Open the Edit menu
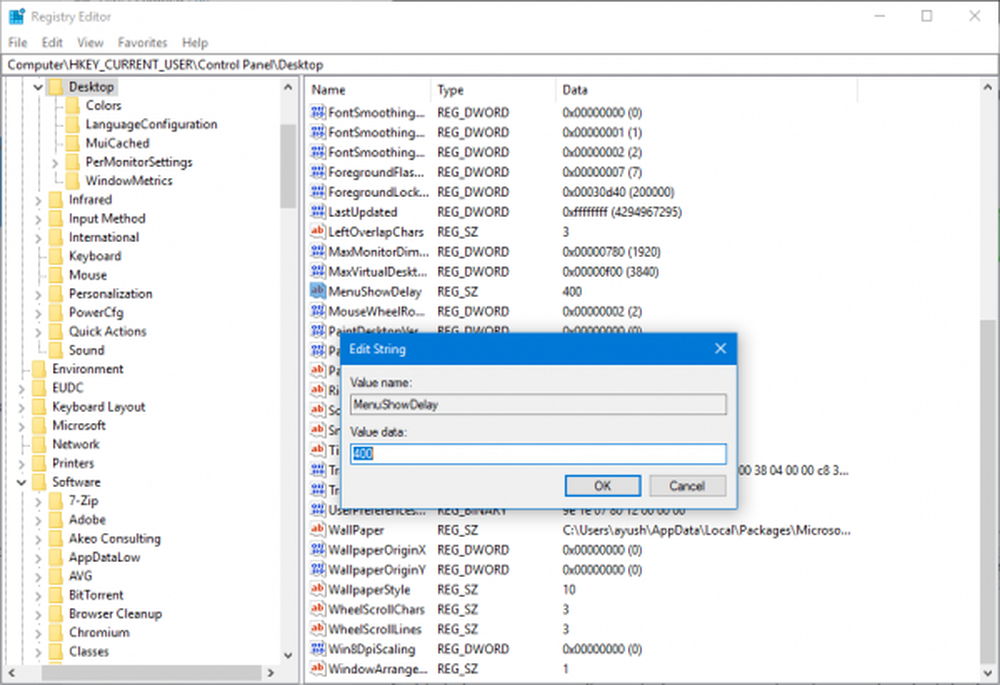The height and width of the screenshot is (685, 1000). click(x=52, y=43)
